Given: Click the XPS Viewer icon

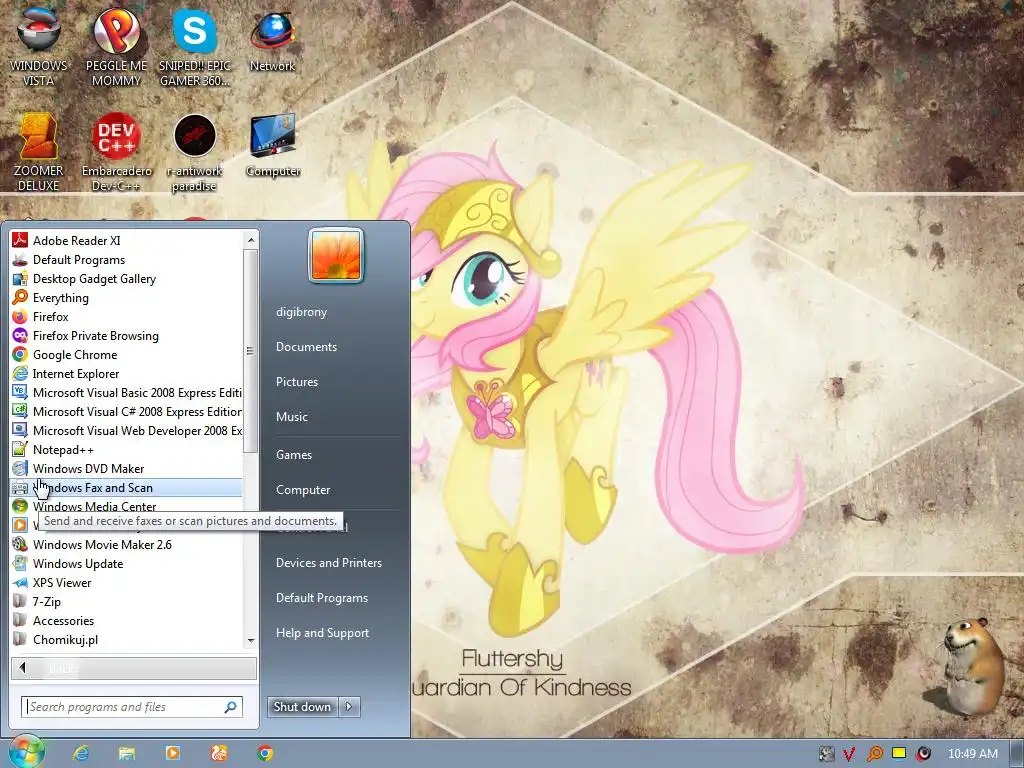Looking at the screenshot, I should pos(20,583).
